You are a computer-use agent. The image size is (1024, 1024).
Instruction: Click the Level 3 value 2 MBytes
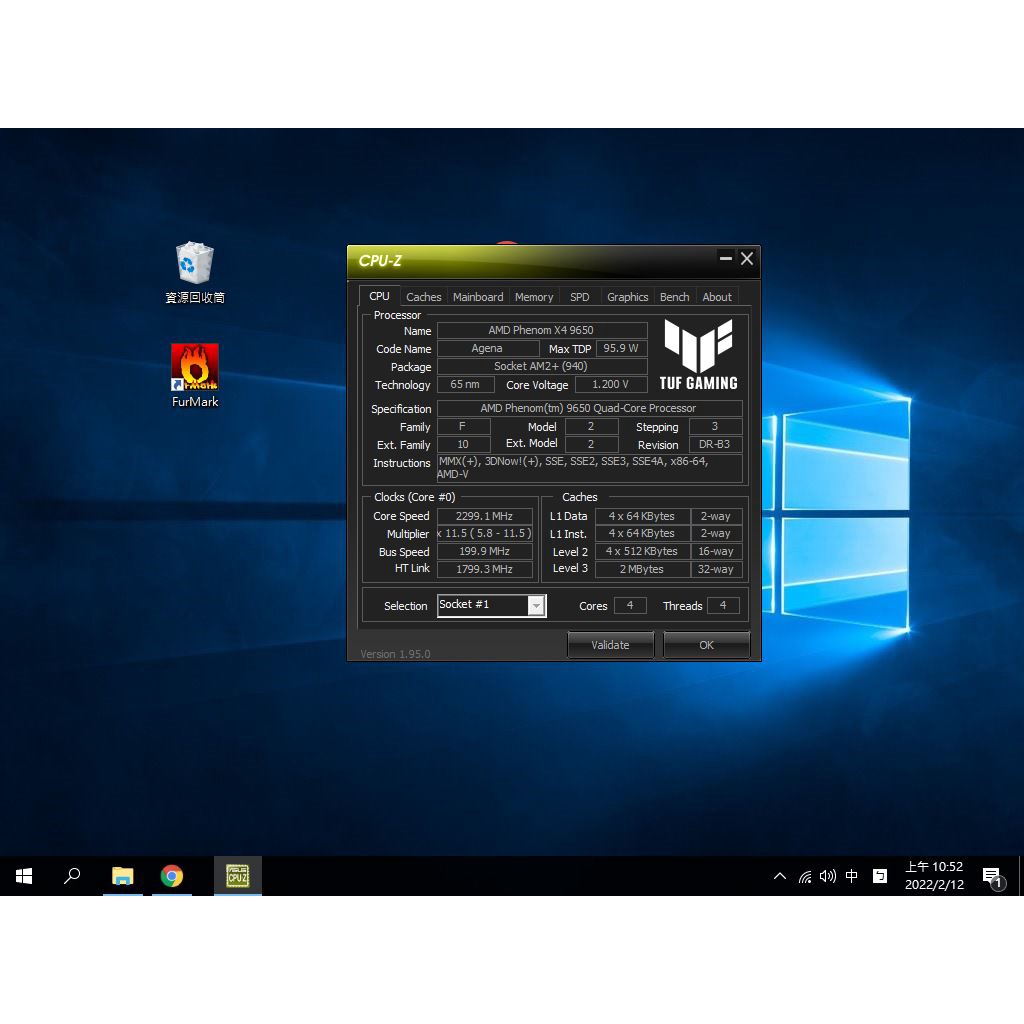pos(642,569)
